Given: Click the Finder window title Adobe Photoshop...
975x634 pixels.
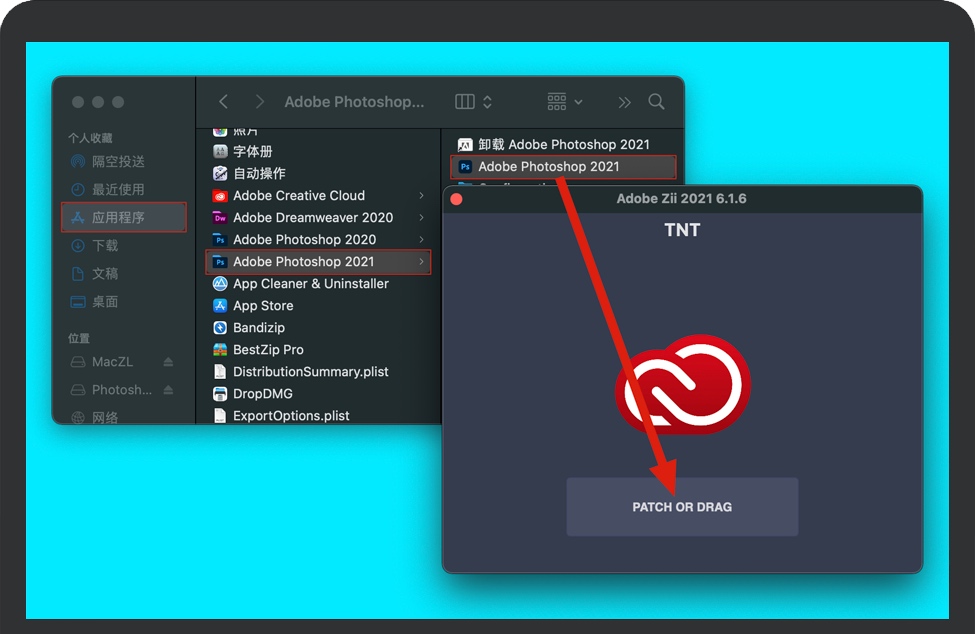Looking at the screenshot, I should click(354, 102).
